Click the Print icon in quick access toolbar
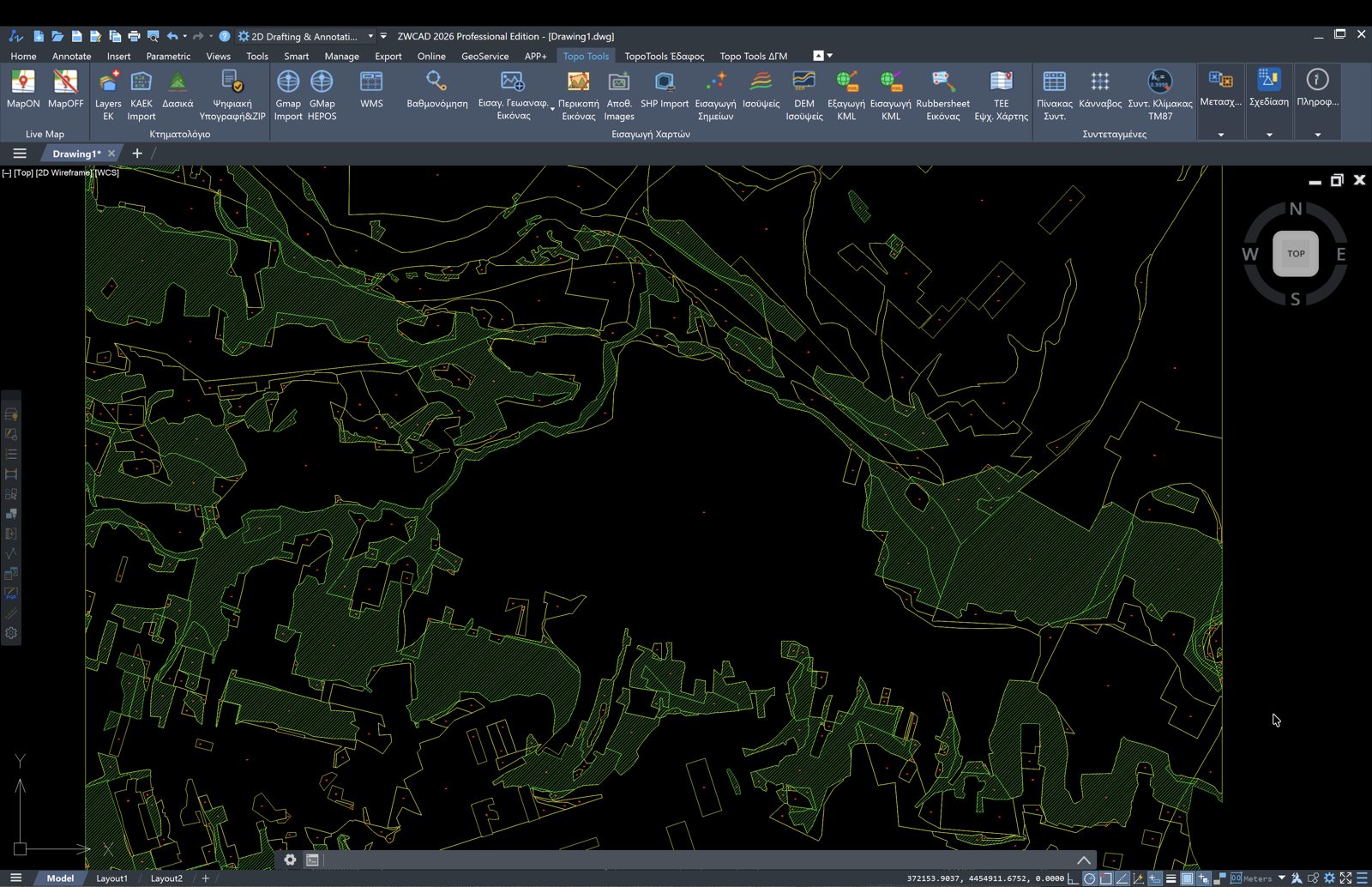 [x=134, y=36]
